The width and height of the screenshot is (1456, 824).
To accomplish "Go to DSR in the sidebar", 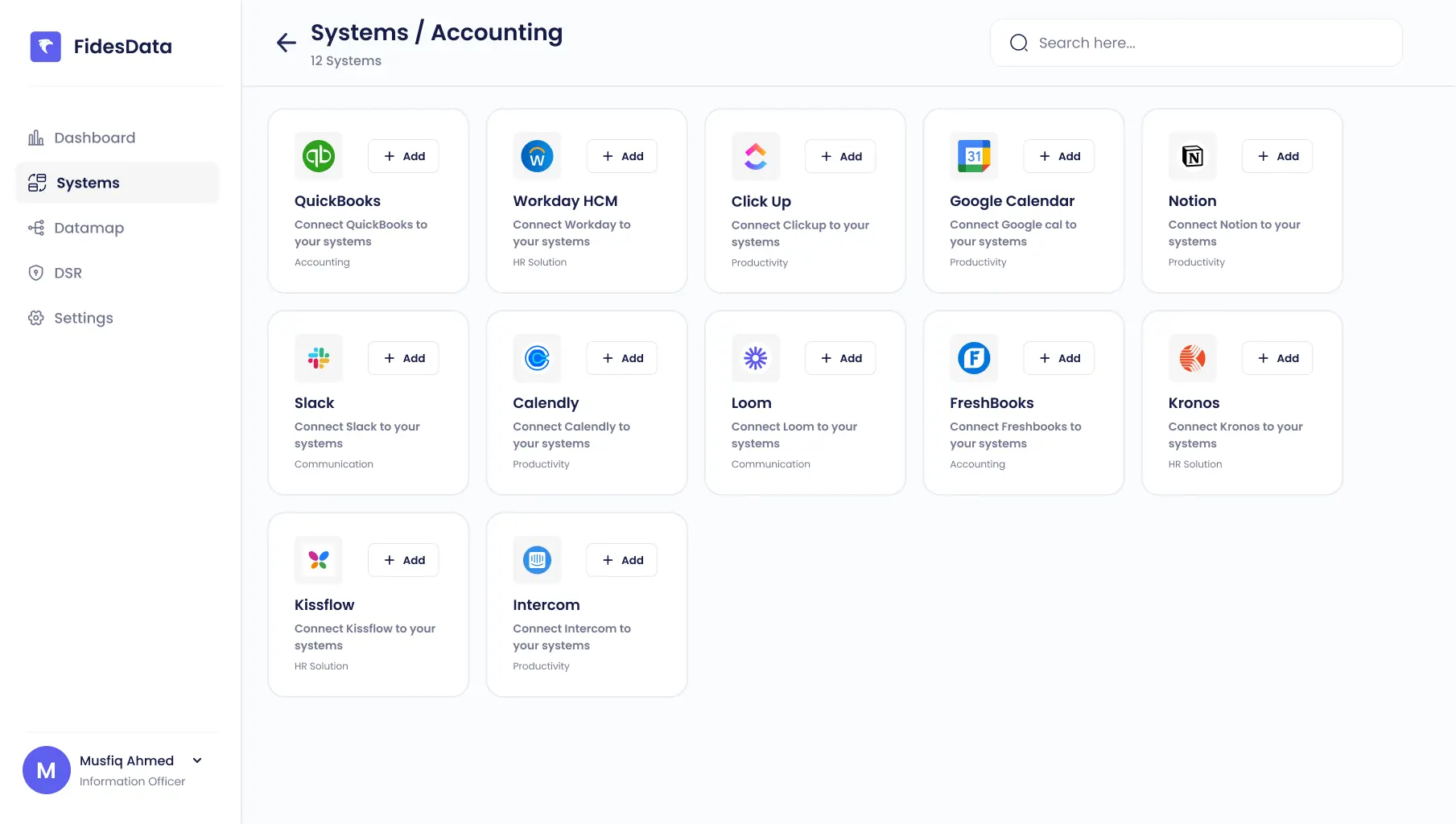I will click(68, 273).
